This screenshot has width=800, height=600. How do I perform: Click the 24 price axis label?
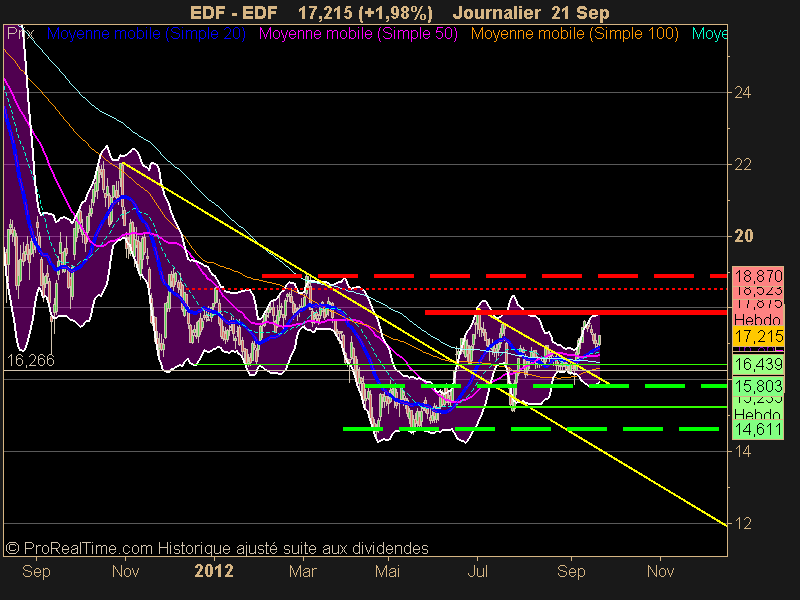[x=742, y=92]
